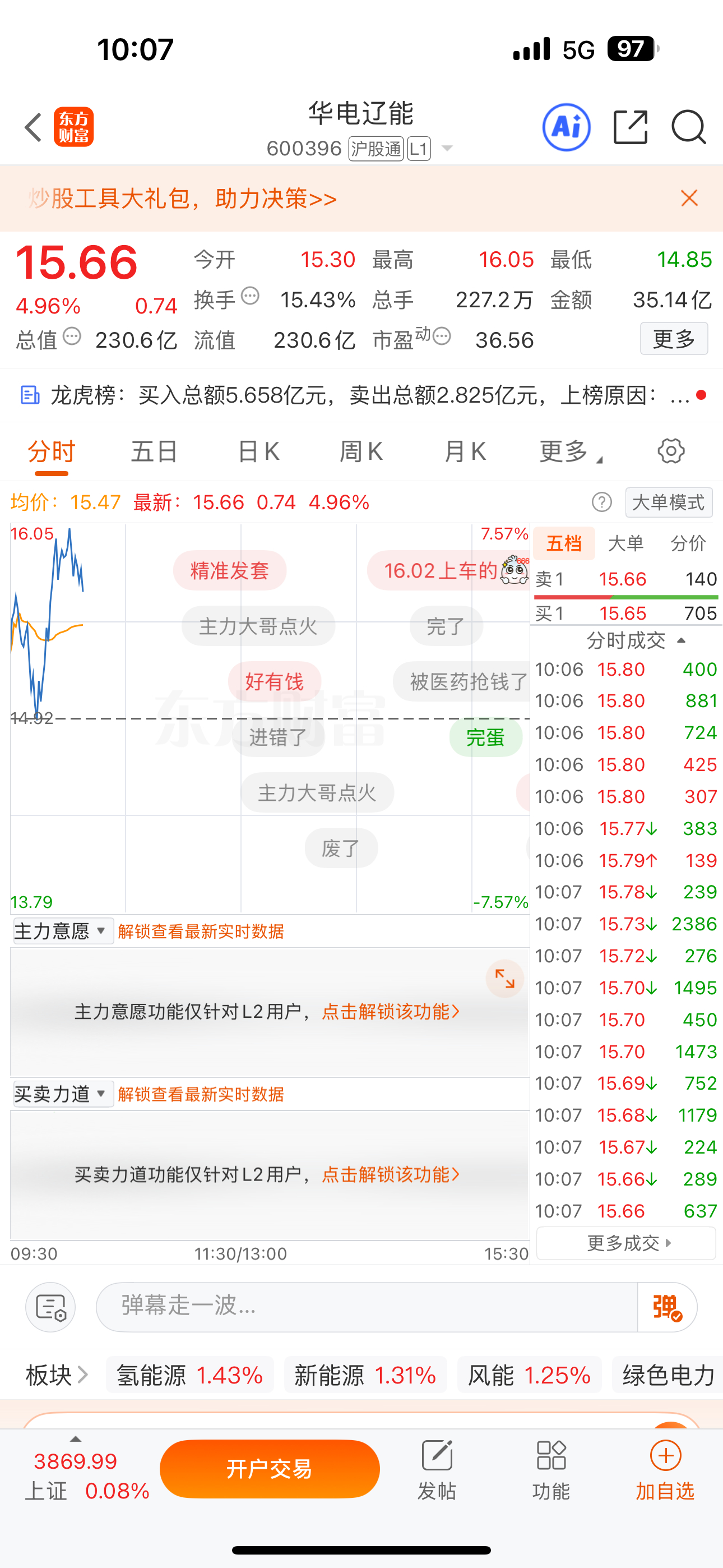
Task: Expand the stock code L1 dropdown arrow
Action: point(447,149)
